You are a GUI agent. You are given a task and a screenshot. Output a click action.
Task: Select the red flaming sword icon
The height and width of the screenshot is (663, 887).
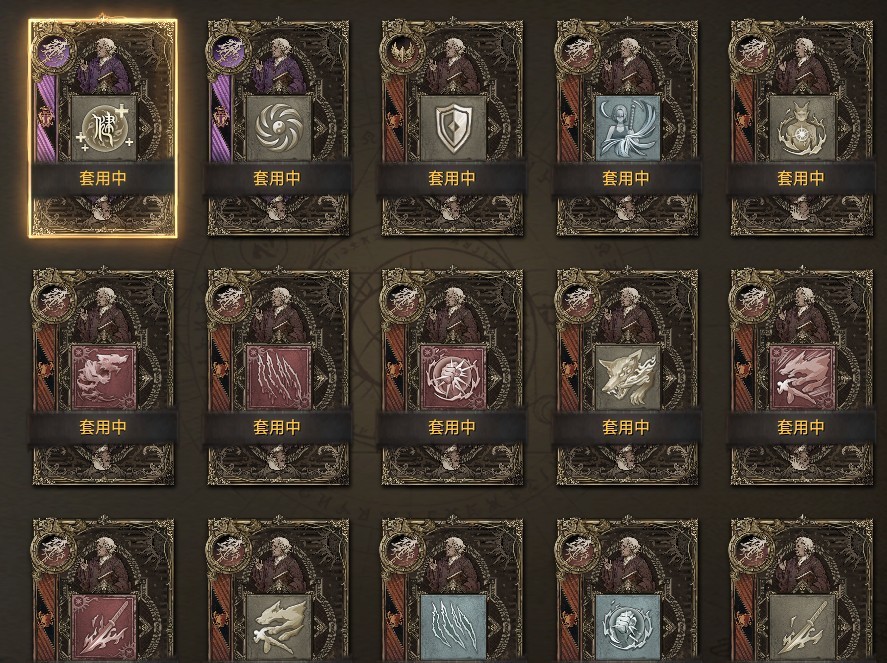point(104,627)
